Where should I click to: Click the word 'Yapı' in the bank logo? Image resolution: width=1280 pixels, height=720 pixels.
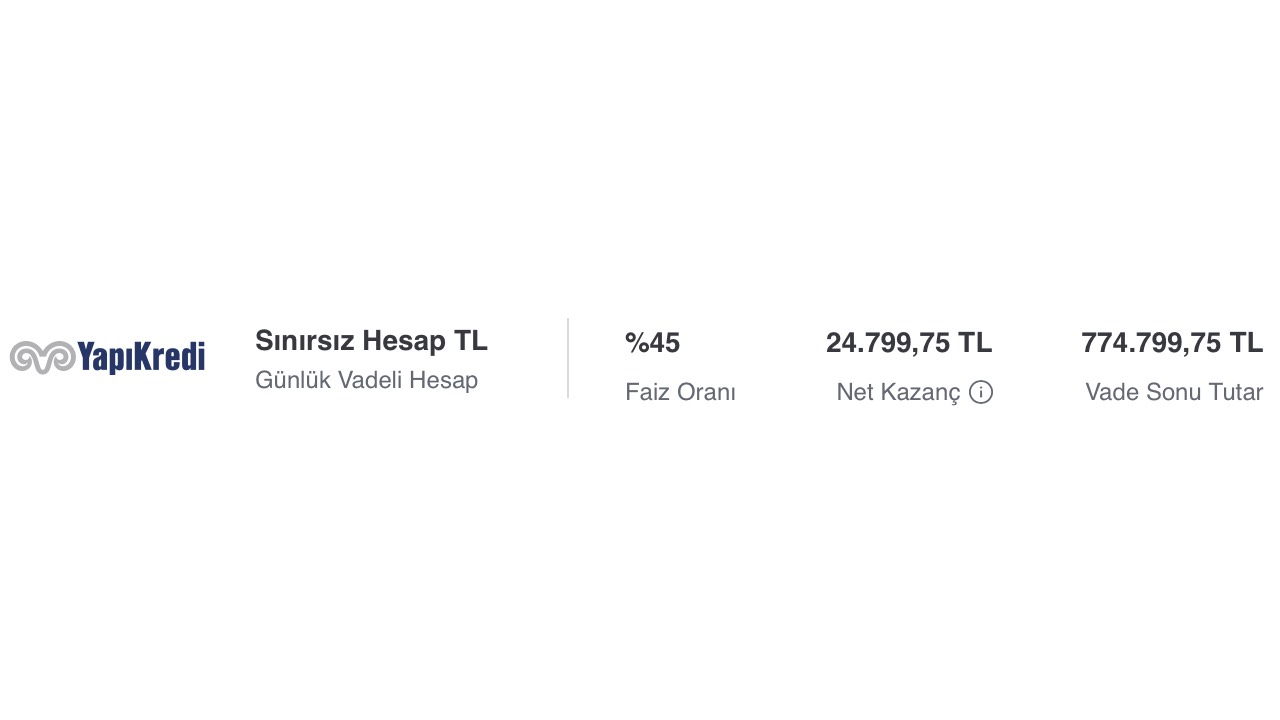click(x=104, y=357)
